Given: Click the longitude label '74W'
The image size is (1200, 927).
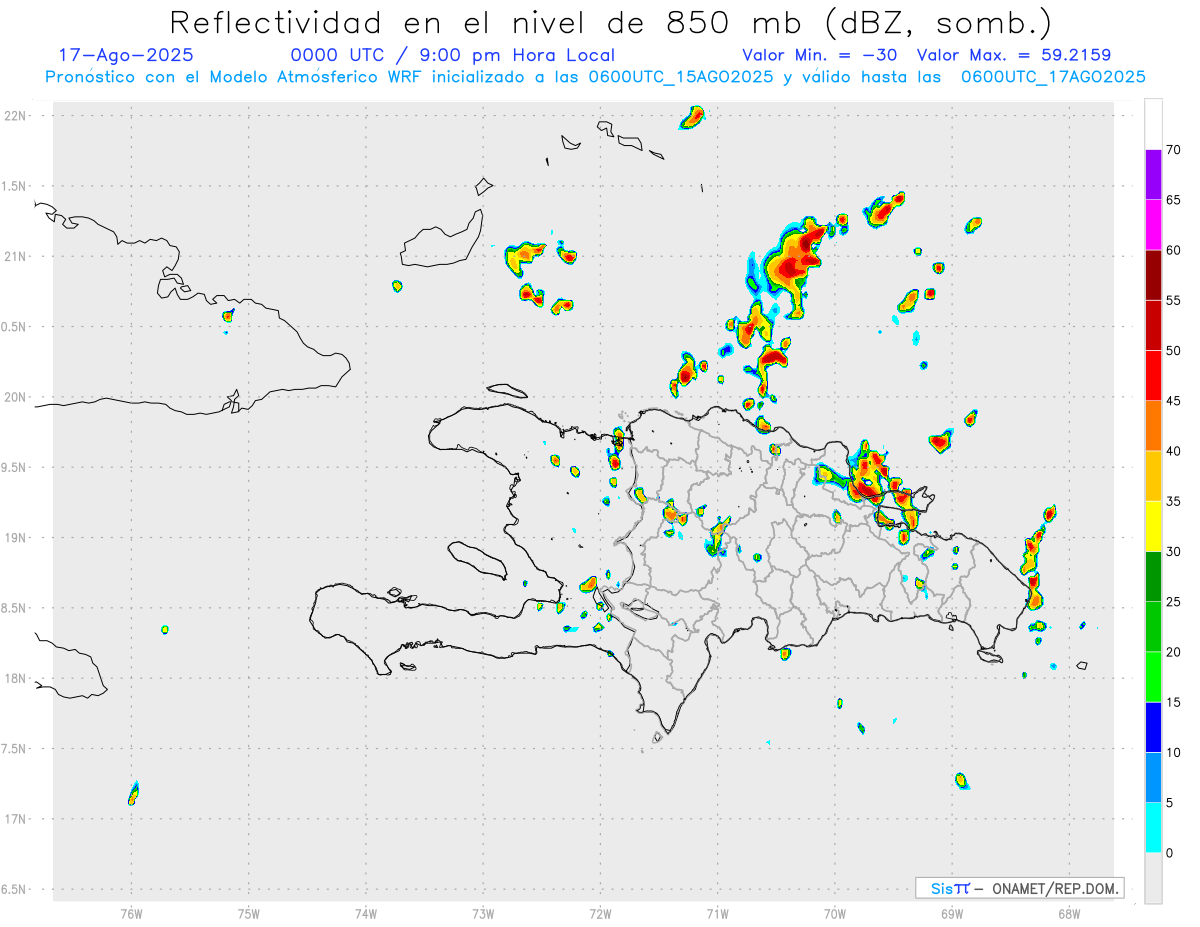Looking at the screenshot, I should tap(366, 913).
